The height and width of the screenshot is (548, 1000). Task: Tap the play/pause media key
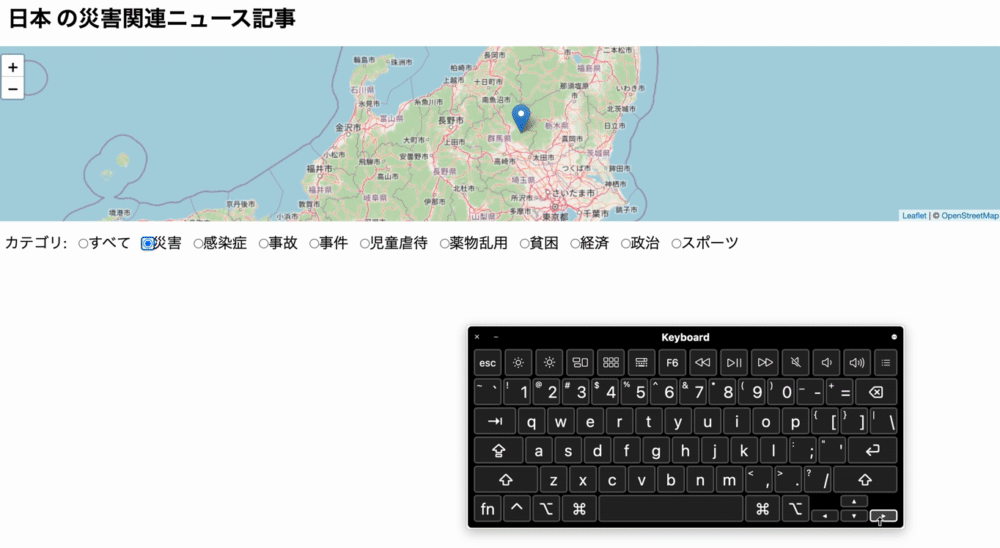click(x=734, y=362)
